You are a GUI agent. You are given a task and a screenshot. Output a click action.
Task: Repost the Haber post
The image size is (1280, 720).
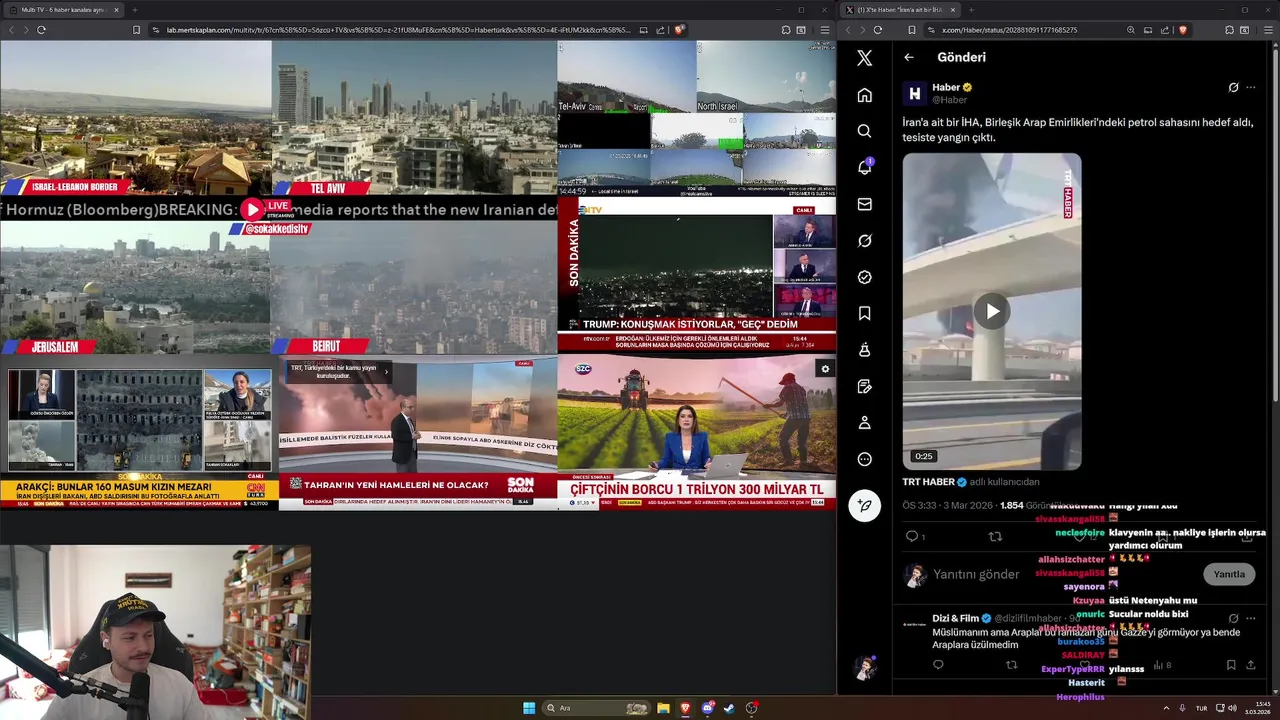(x=995, y=537)
